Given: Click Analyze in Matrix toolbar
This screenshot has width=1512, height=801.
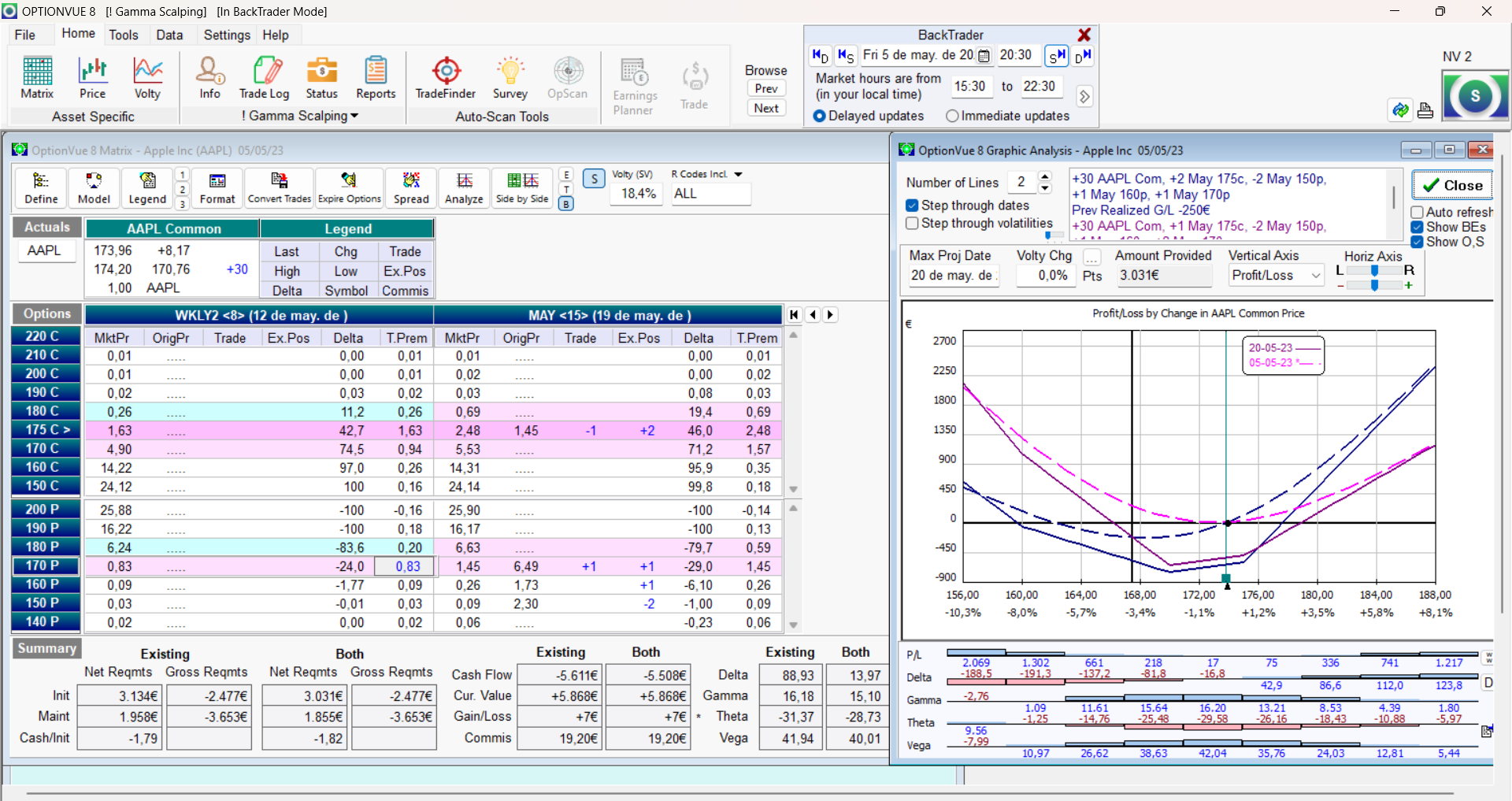Looking at the screenshot, I should [x=464, y=189].
